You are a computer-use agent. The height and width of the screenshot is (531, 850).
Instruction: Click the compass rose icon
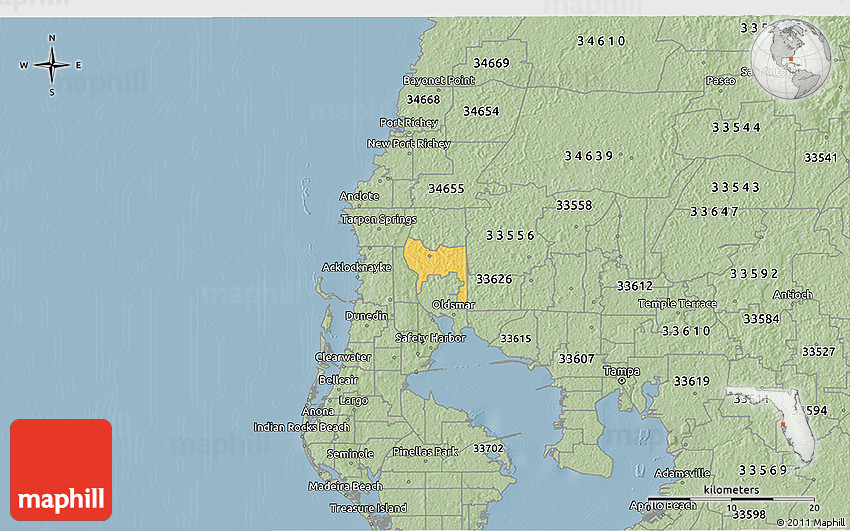(52, 65)
